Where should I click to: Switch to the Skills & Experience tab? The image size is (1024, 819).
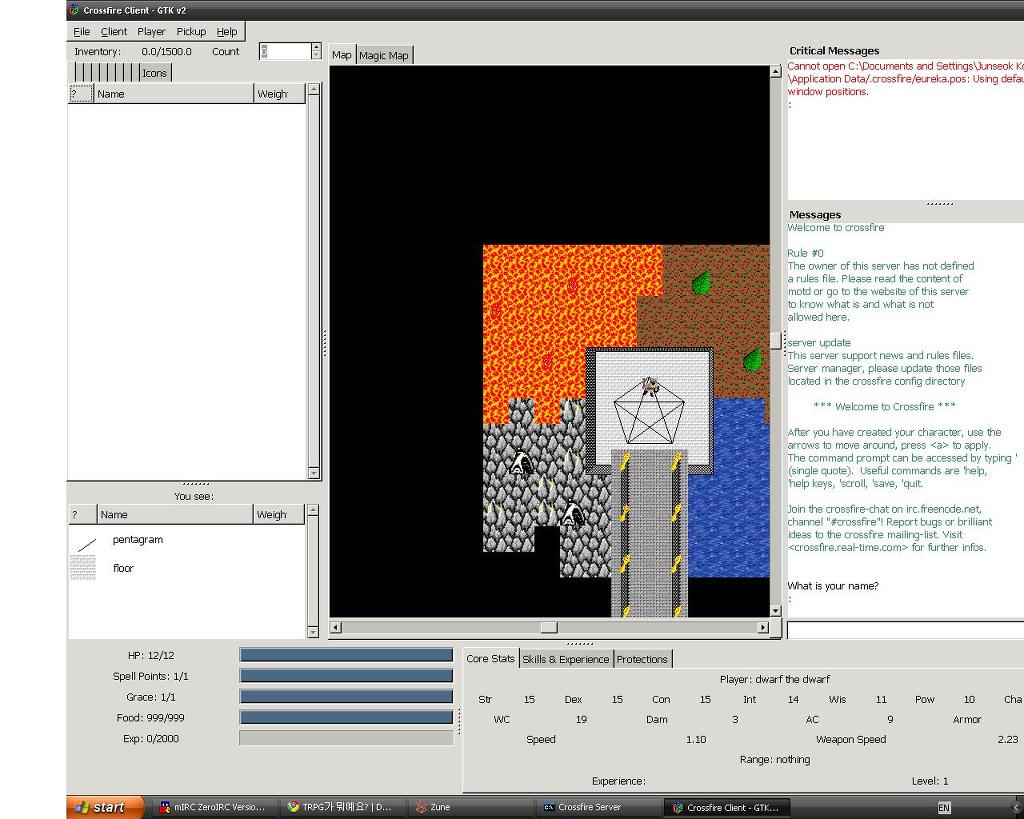pyautogui.click(x=565, y=659)
